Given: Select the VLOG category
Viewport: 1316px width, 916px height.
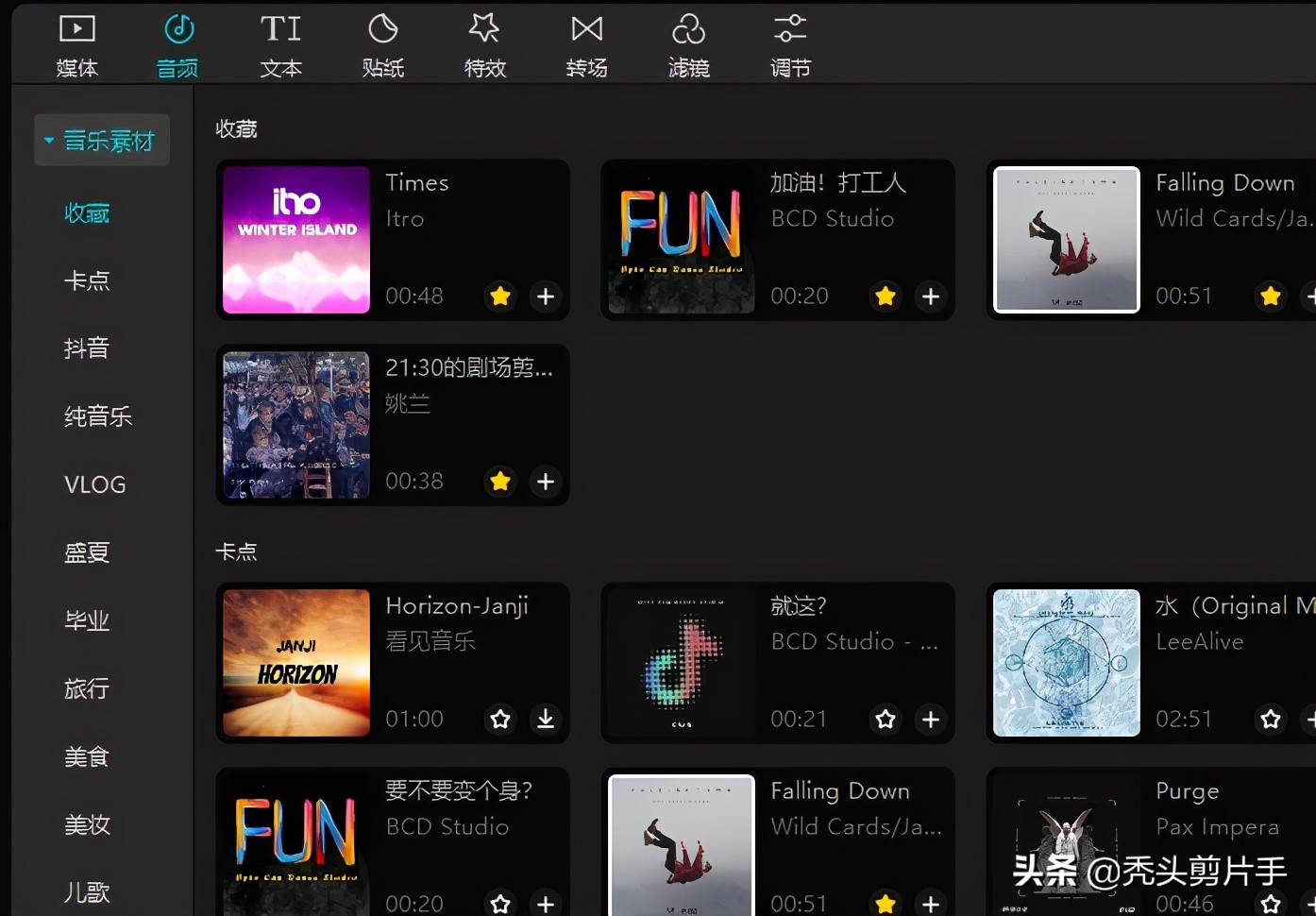Looking at the screenshot, I should [x=94, y=484].
